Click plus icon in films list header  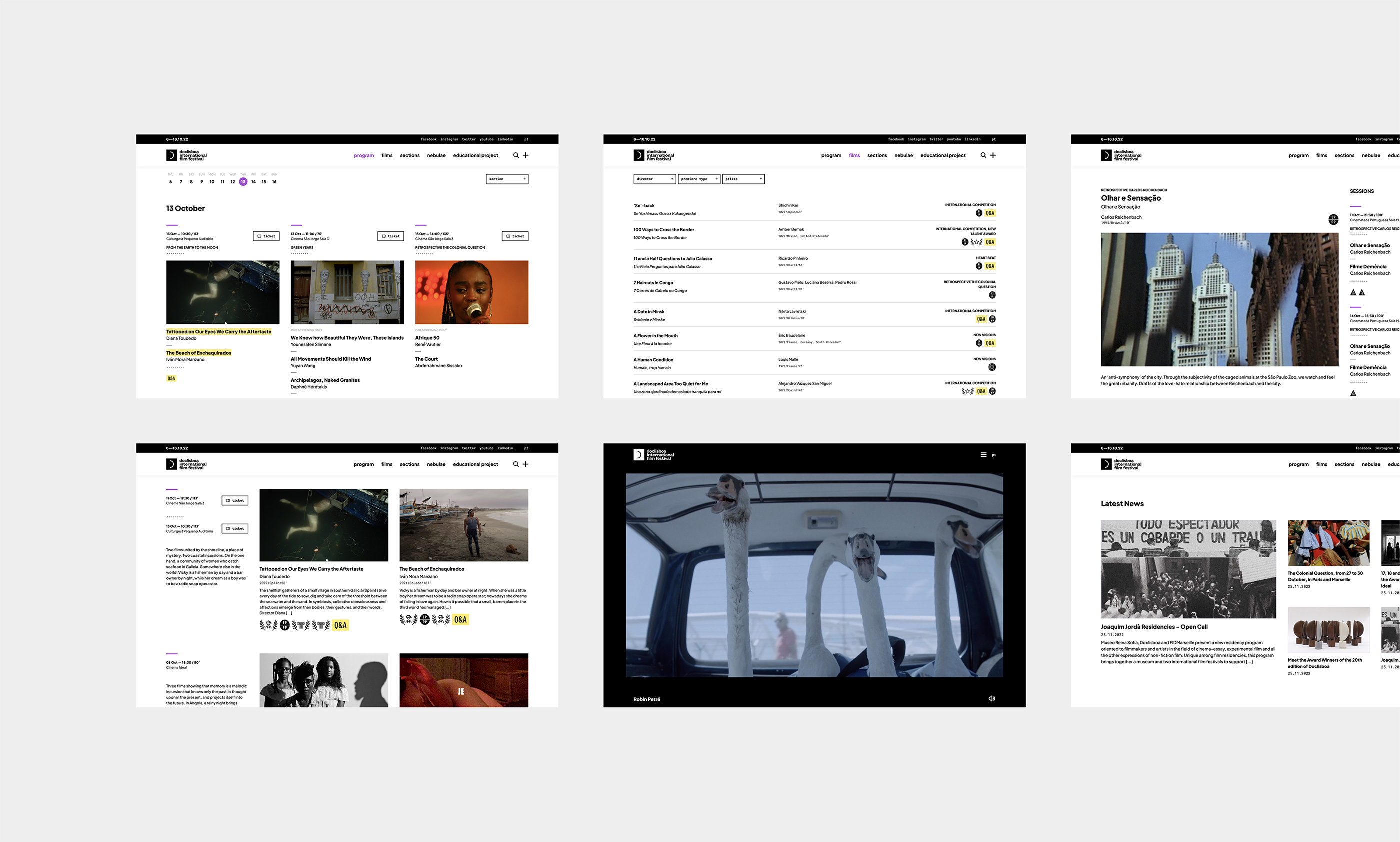coord(993,155)
